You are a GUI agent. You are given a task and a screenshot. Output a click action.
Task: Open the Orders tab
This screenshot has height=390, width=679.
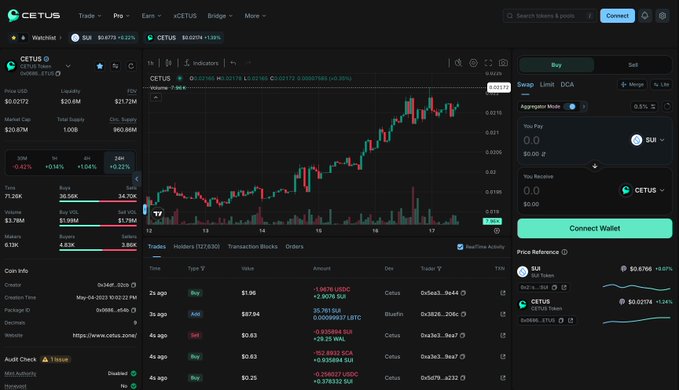(294, 247)
